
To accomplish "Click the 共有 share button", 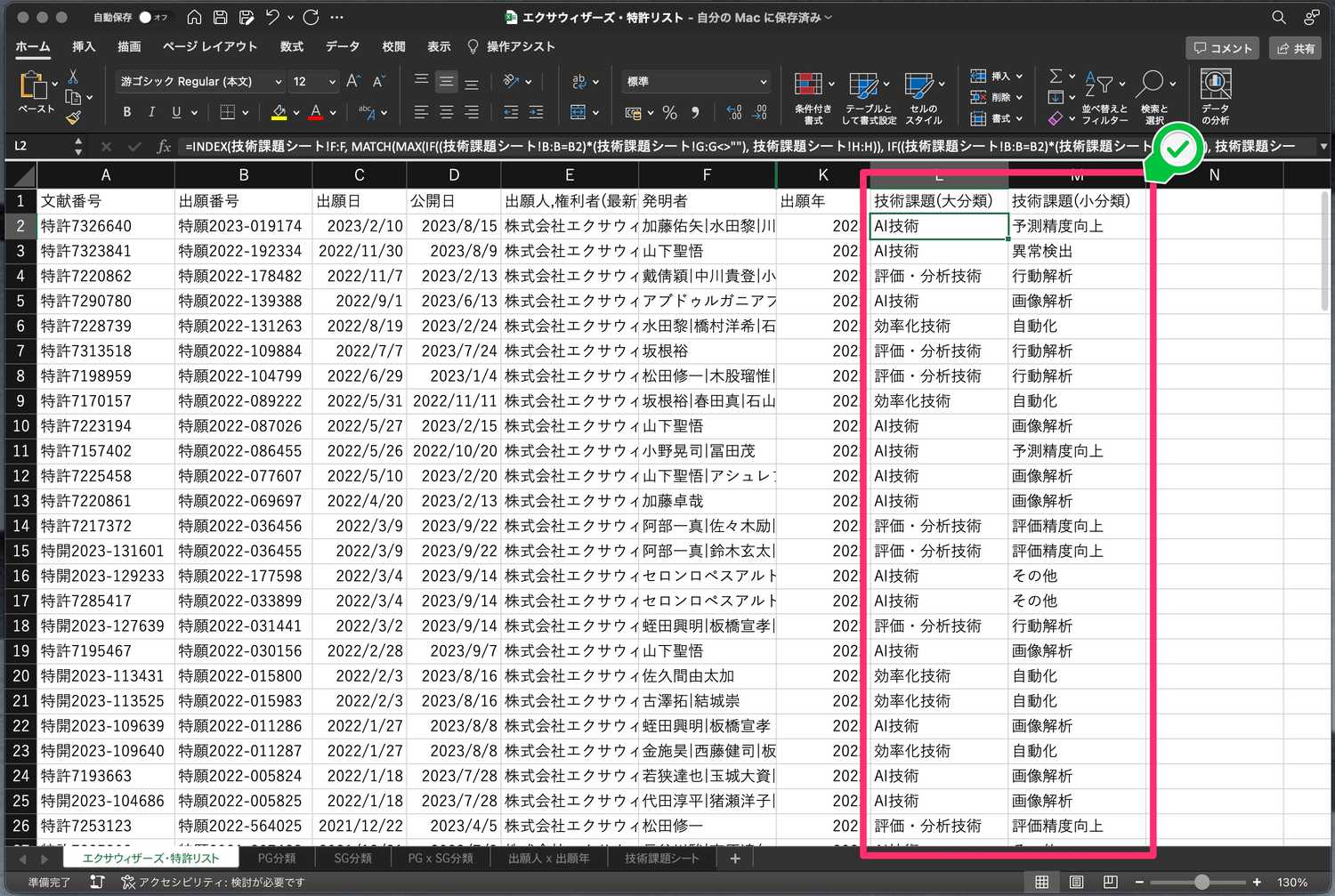I will [1295, 48].
